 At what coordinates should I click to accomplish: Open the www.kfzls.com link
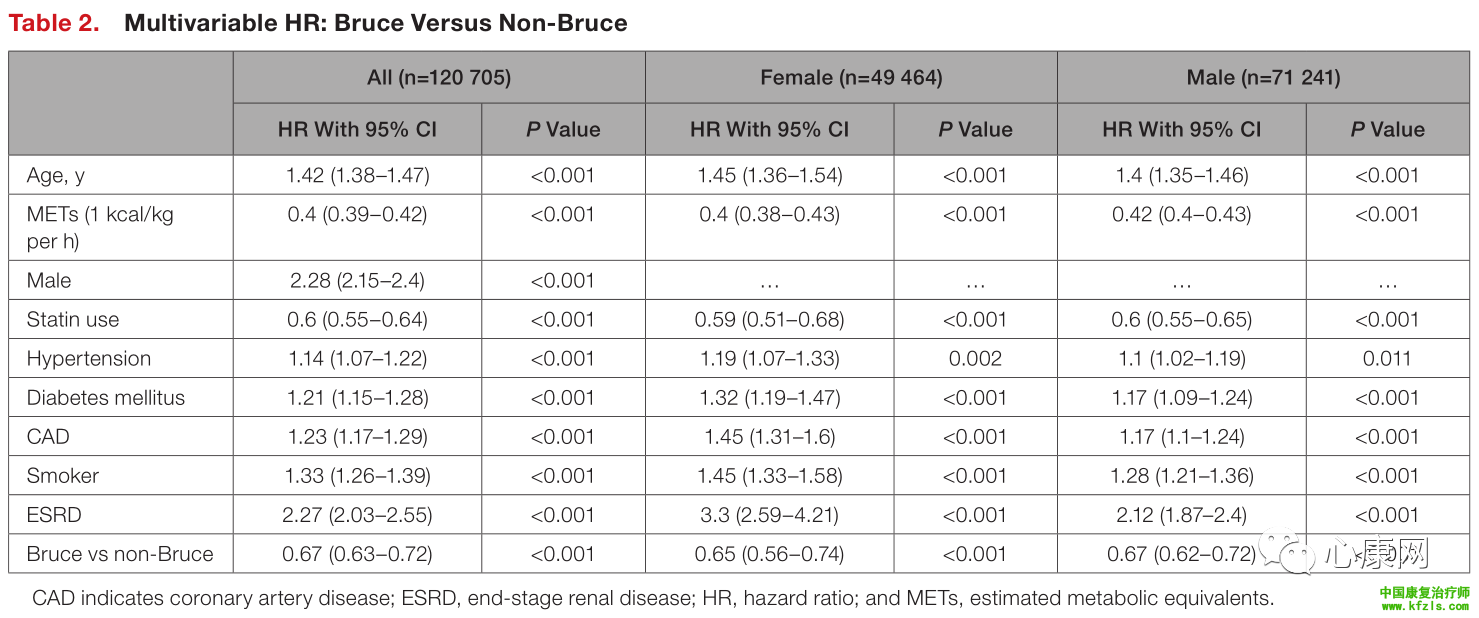coord(1424,606)
